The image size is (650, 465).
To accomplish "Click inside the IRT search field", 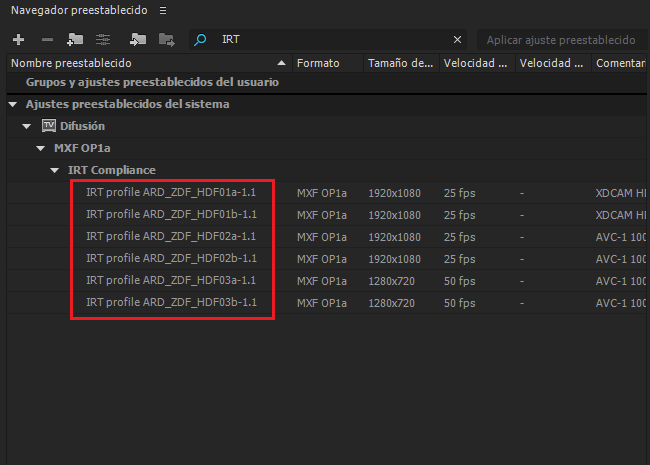I will click(x=330, y=40).
